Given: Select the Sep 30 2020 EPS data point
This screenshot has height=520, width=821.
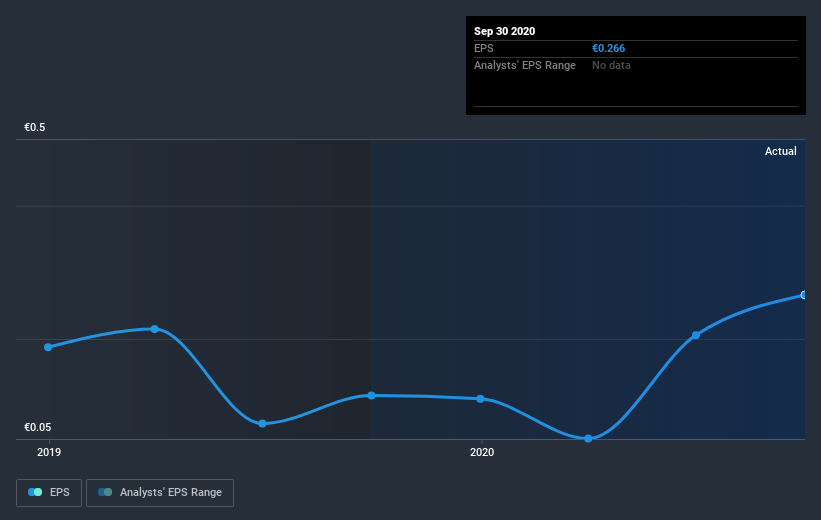Looking at the screenshot, I should pyautogui.click(x=804, y=295).
